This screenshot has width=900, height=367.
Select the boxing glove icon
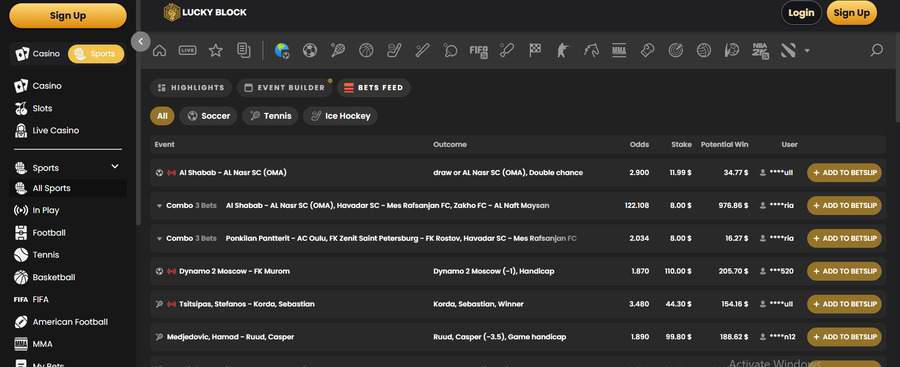[x=647, y=51]
